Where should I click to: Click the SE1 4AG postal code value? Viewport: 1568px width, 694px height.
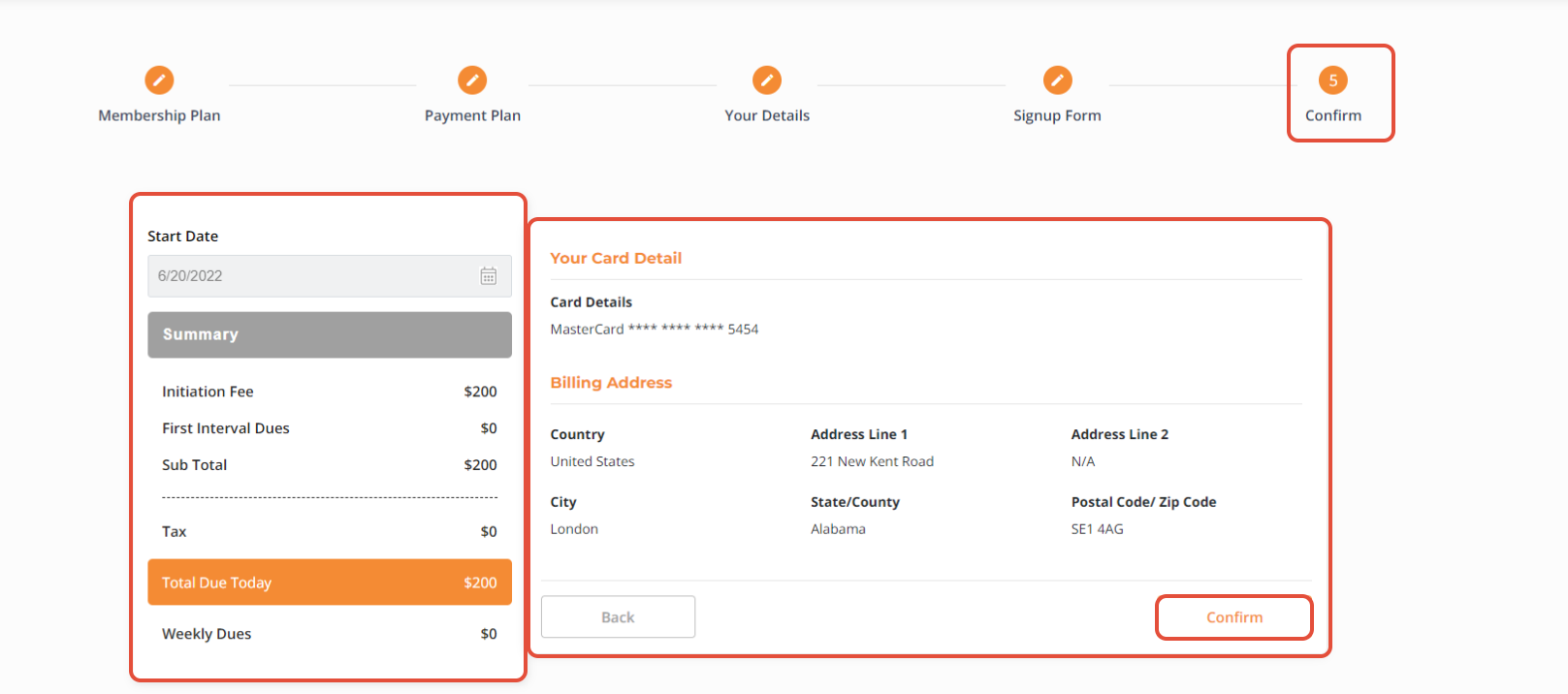coord(1098,529)
